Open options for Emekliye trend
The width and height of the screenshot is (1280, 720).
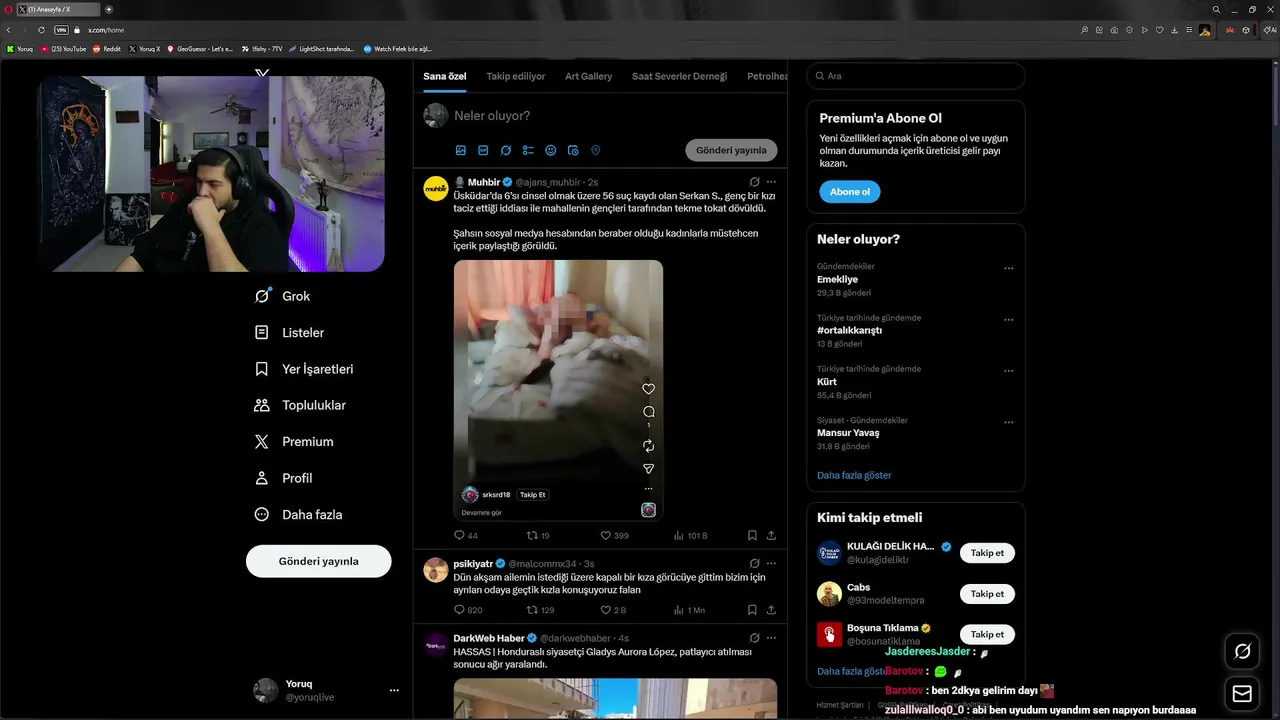click(x=1009, y=268)
